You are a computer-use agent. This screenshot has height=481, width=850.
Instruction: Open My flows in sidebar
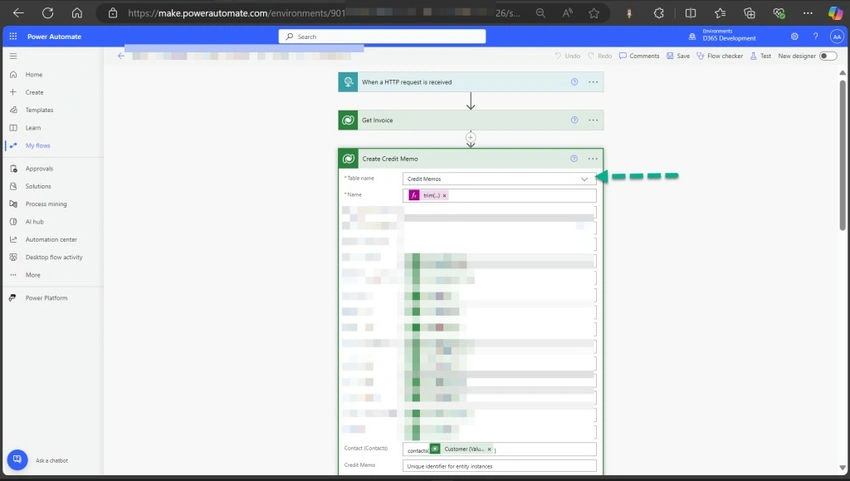[37, 145]
